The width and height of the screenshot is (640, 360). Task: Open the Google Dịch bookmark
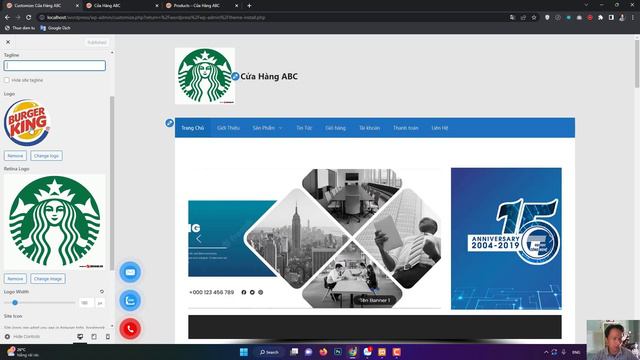click(x=55, y=28)
